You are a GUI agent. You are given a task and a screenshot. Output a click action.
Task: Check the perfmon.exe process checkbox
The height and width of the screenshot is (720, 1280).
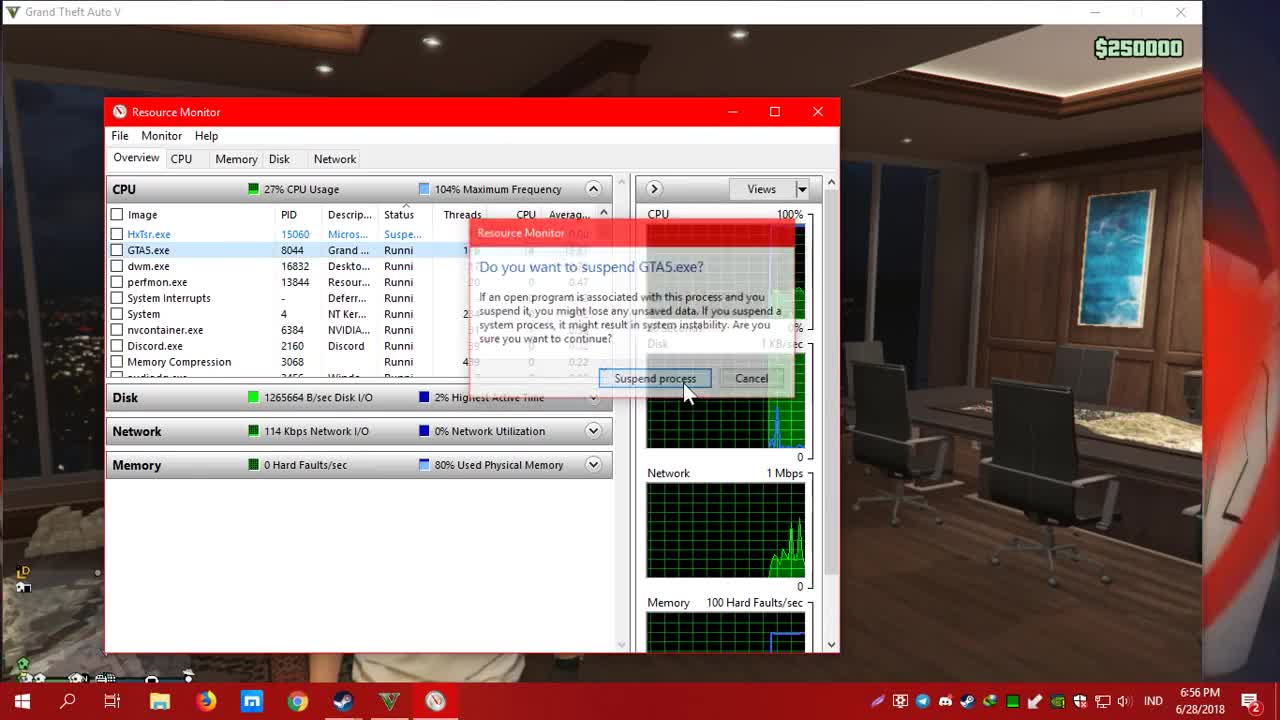pos(117,282)
